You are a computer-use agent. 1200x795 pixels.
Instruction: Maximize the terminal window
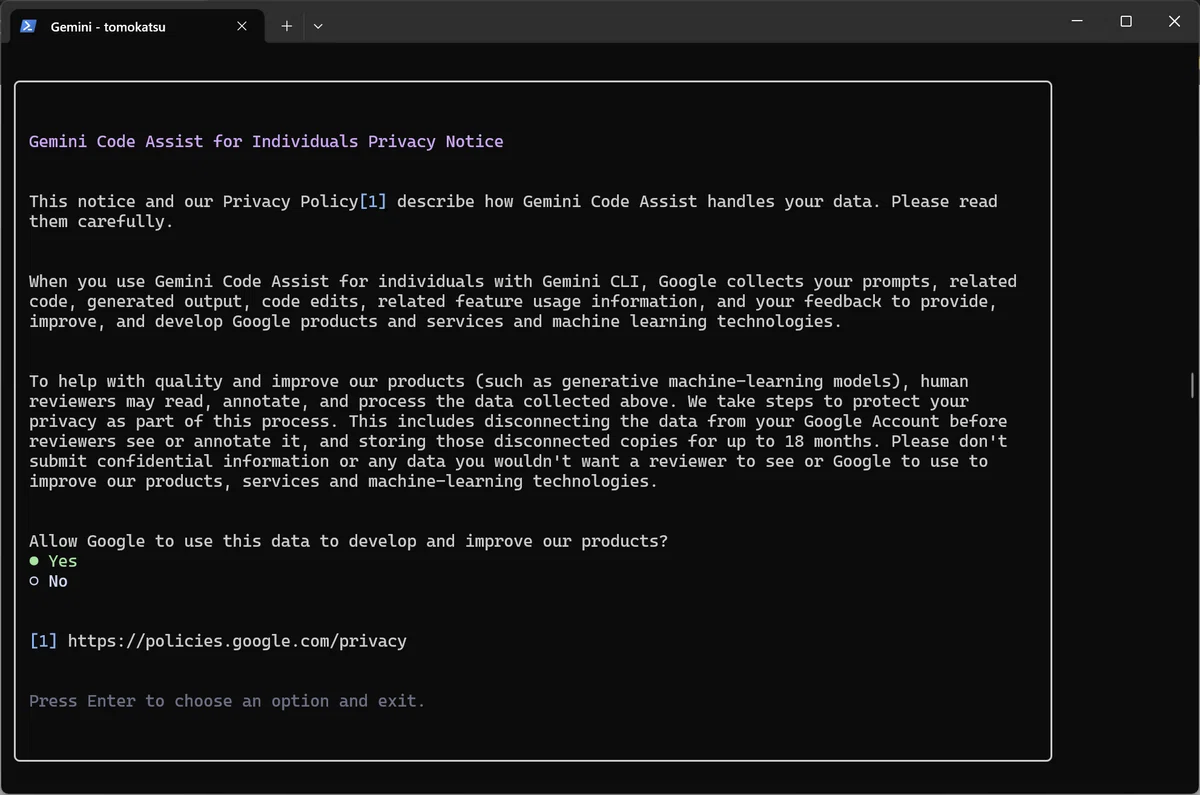[x=1126, y=21]
